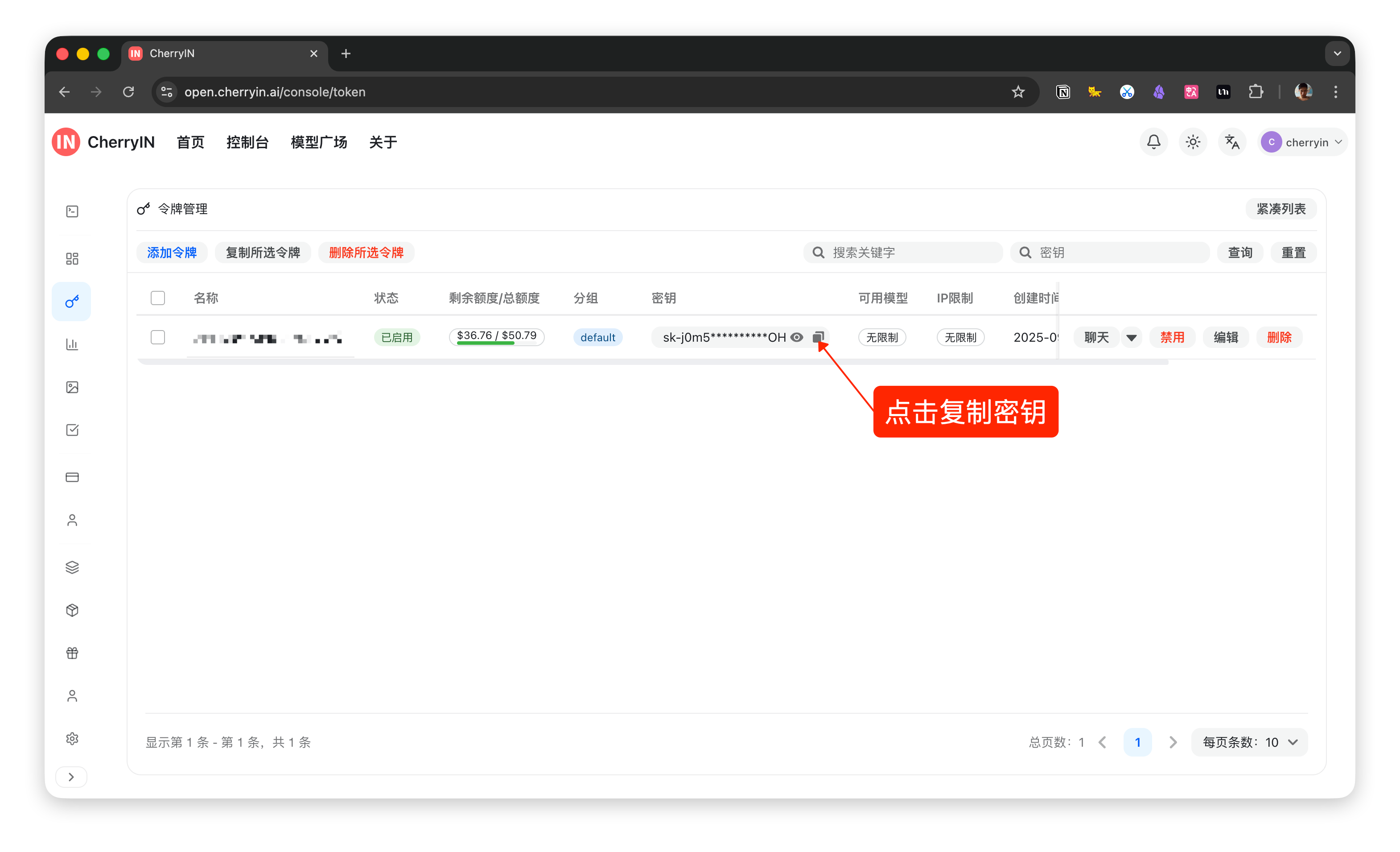The height and width of the screenshot is (852, 1400).
Task: Open the bar chart sidebar icon
Action: tap(72, 344)
